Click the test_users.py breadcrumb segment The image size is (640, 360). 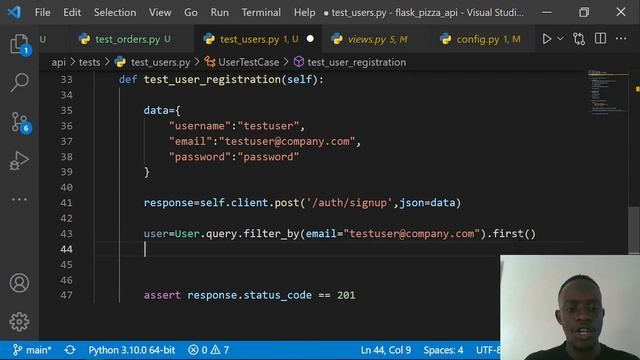[x=160, y=62]
